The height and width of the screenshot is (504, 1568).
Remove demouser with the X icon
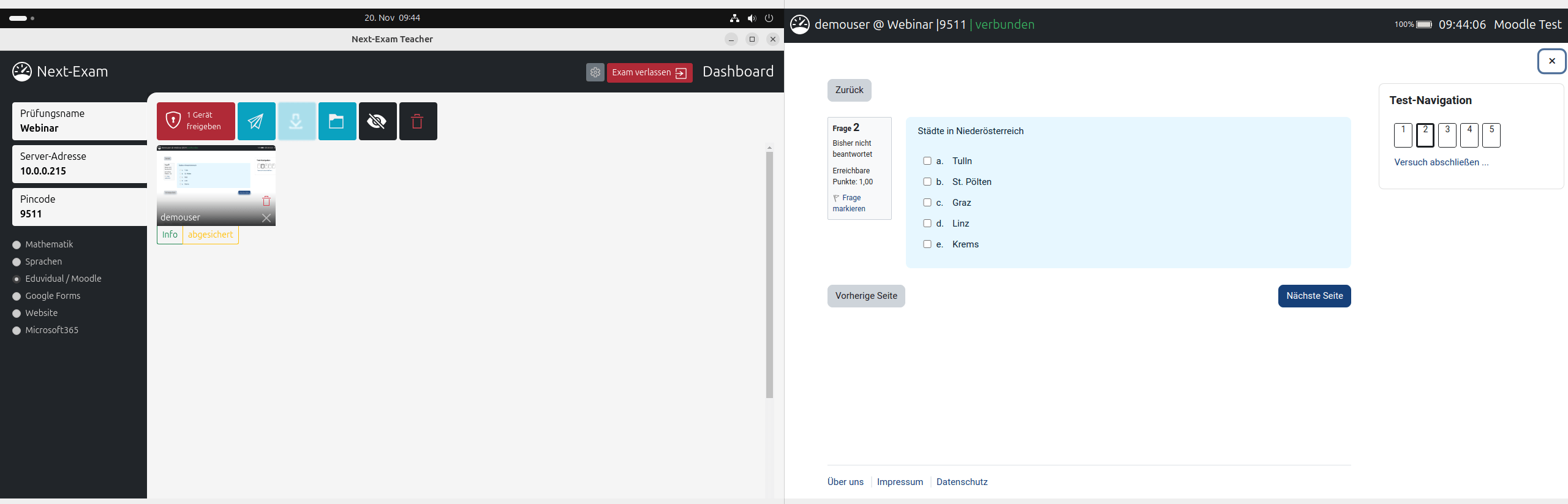pos(266,218)
